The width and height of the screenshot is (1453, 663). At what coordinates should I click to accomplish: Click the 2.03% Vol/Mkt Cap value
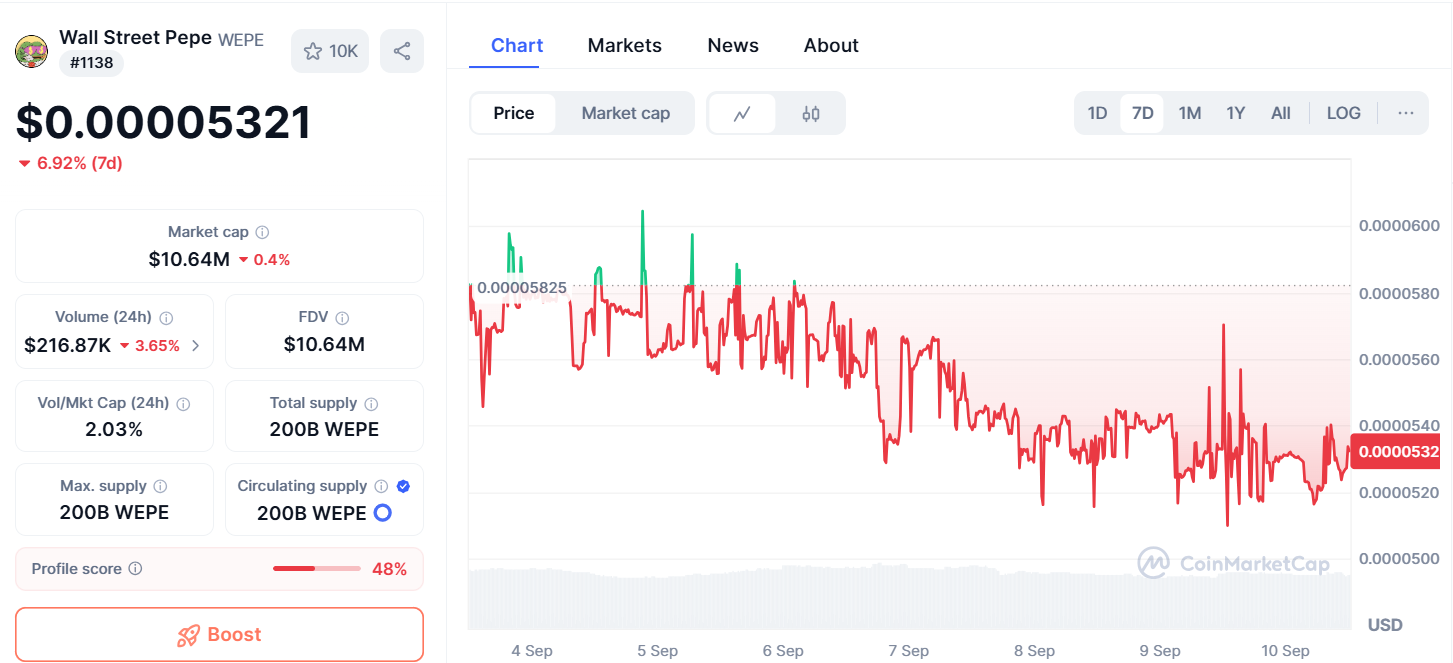point(114,430)
